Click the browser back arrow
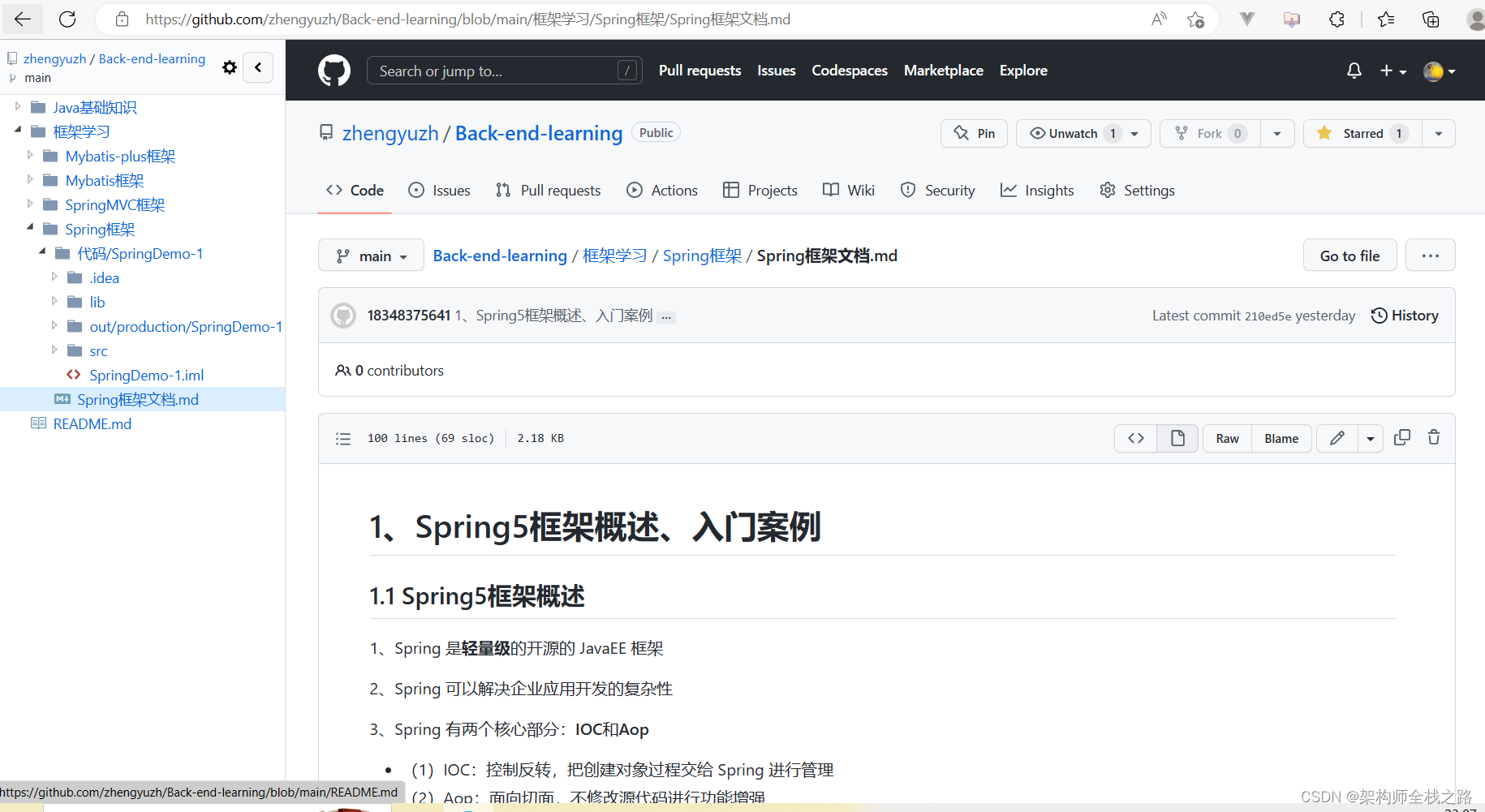 23,19
